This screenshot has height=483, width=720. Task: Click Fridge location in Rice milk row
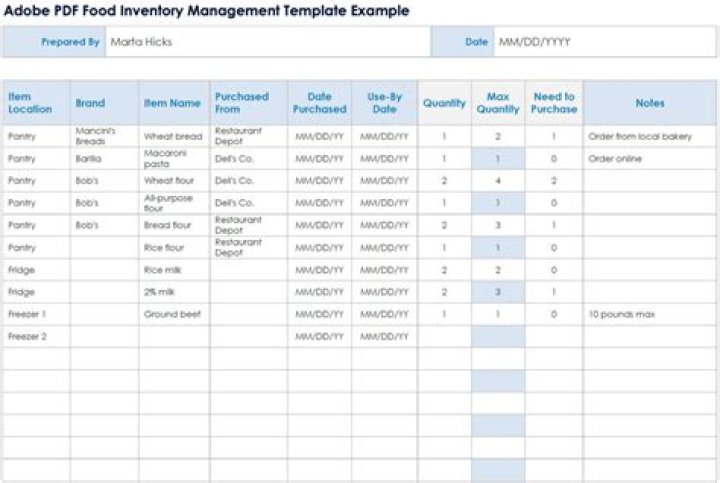coord(37,270)
